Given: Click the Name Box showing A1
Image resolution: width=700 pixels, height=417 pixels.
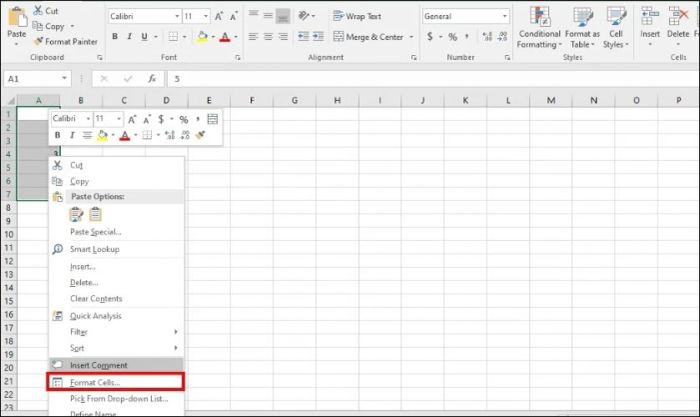Looking at the screenshot, I should 37,79.
